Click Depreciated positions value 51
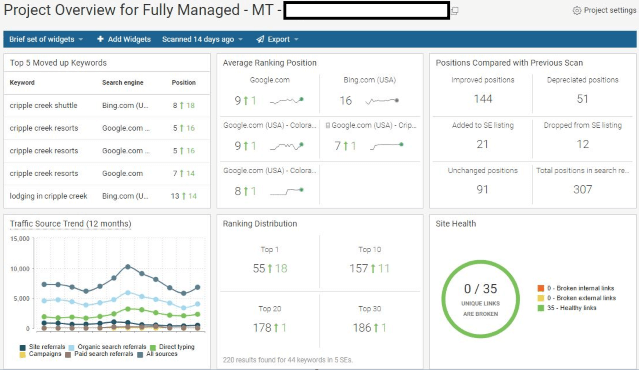This screenshot has height=370, width=639. [582, 99]
